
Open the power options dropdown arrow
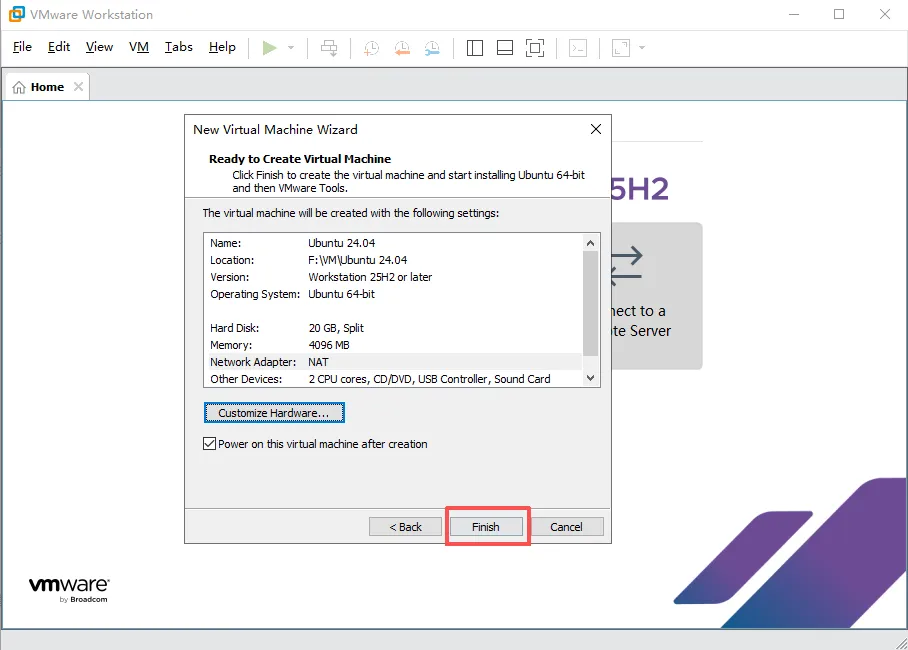[x=291, y=48]
